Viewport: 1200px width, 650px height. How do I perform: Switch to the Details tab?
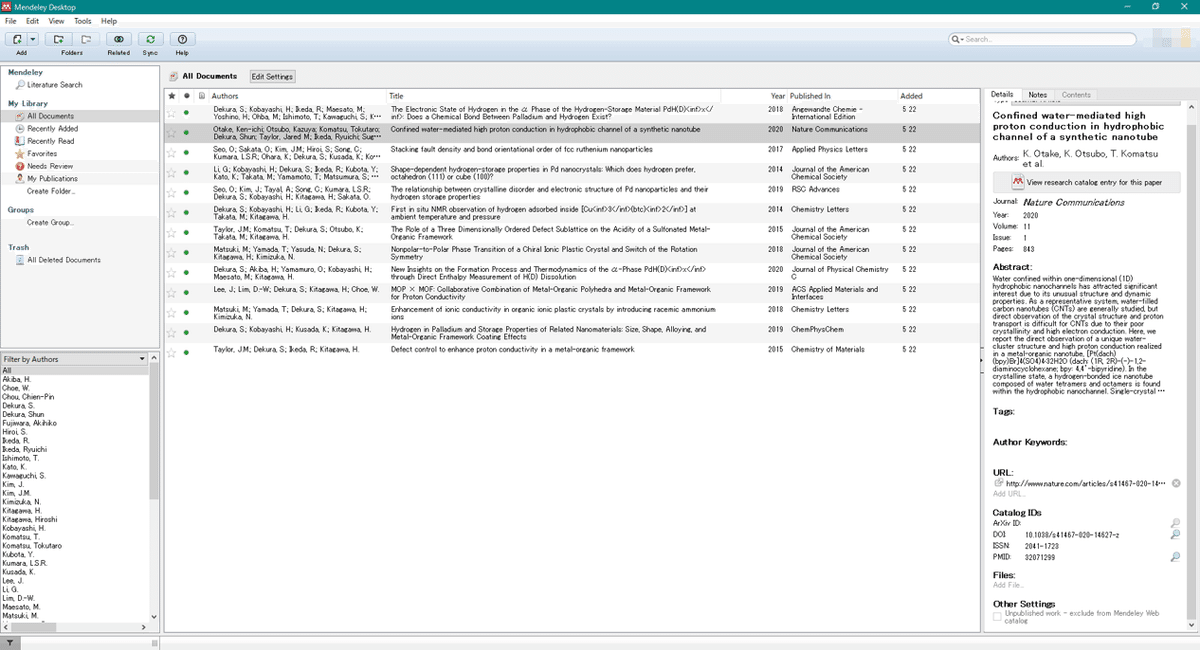click(1002, 95)
